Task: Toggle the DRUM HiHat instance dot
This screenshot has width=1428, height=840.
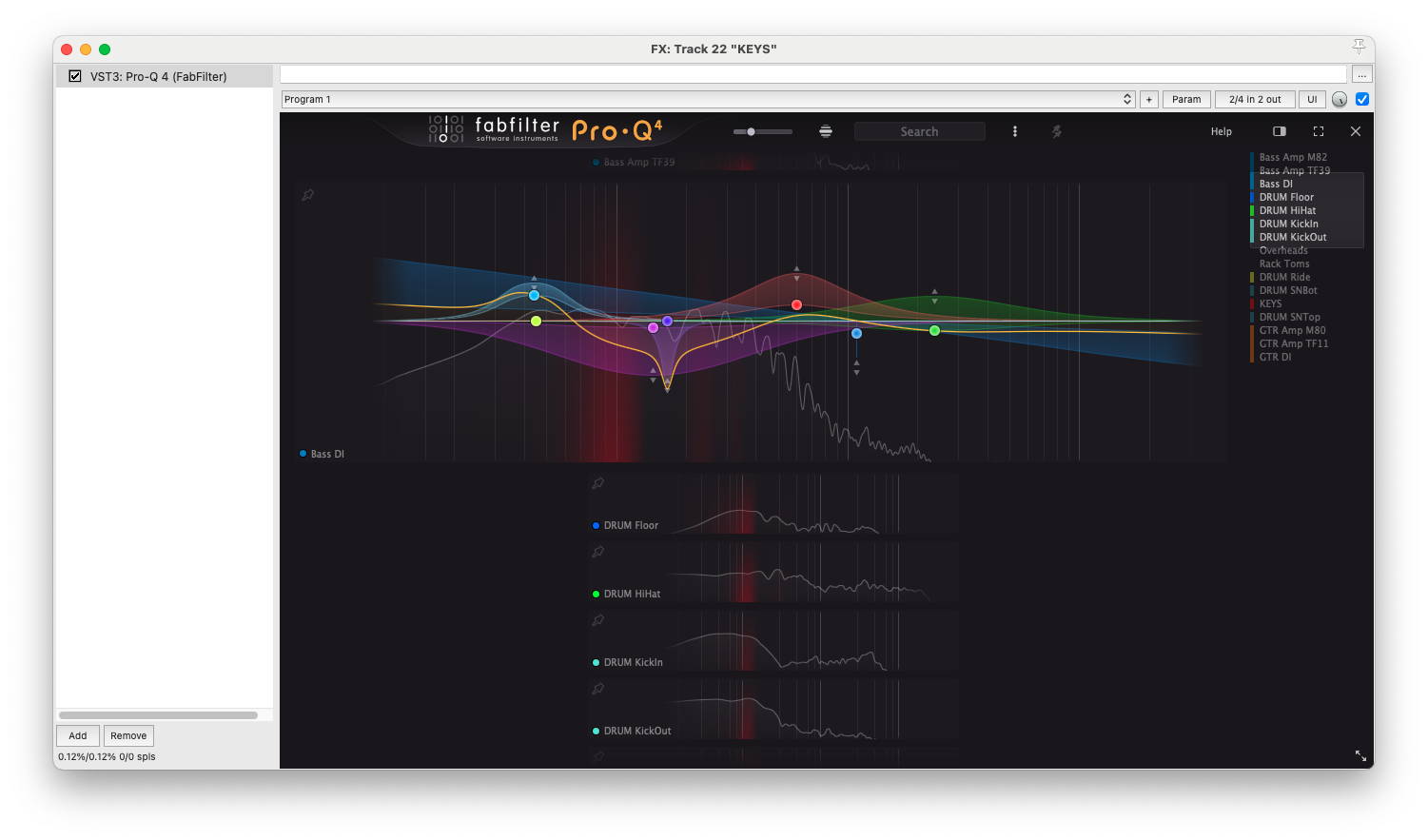Action: click(x=597, y=594)
